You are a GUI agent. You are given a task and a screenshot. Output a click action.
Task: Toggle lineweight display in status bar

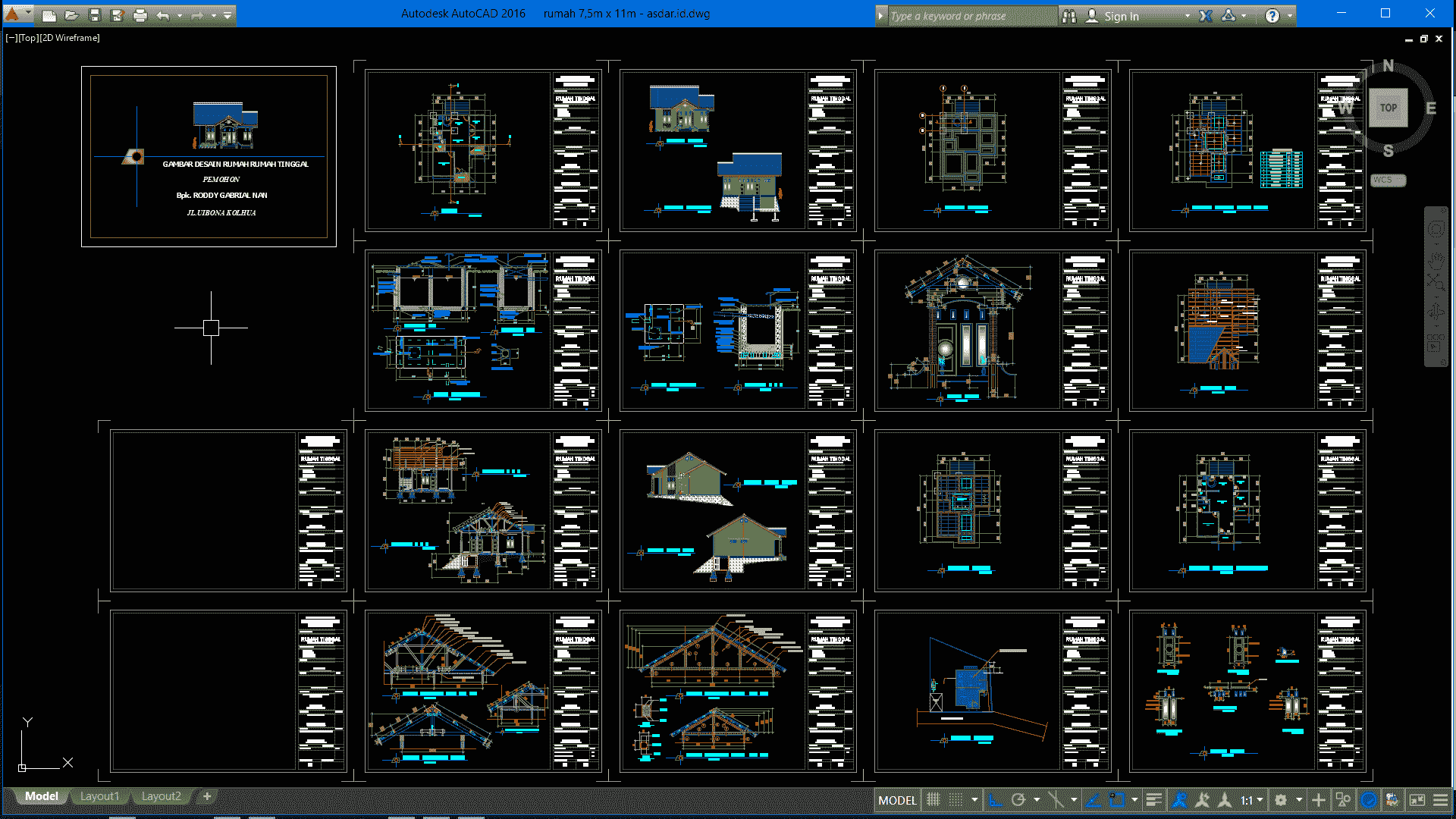coord(1153,800)
